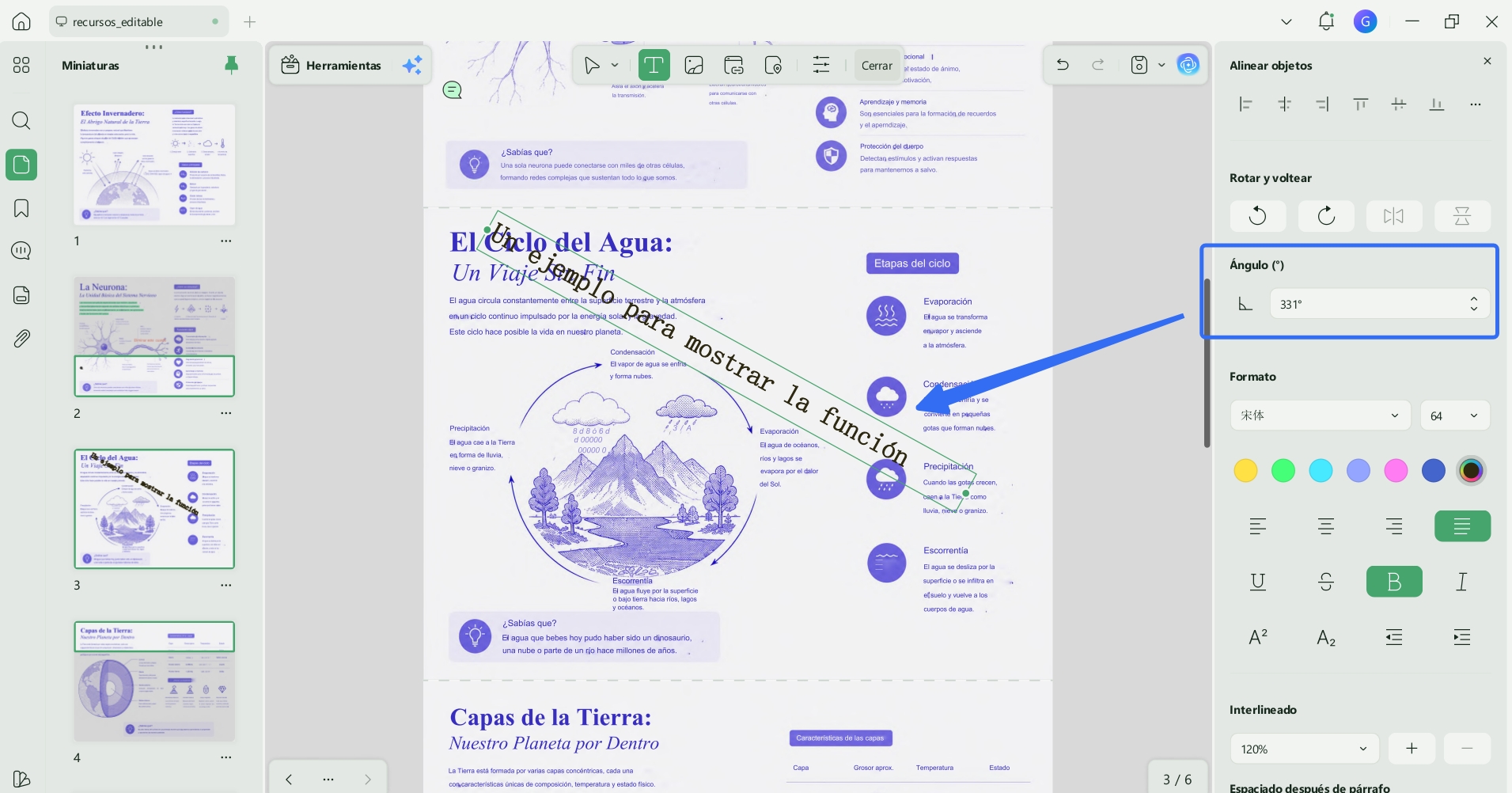The height and width of the screenshot is (793, 1512).
Task: Toggle bold text formatting
Action: click(1394, 582)
